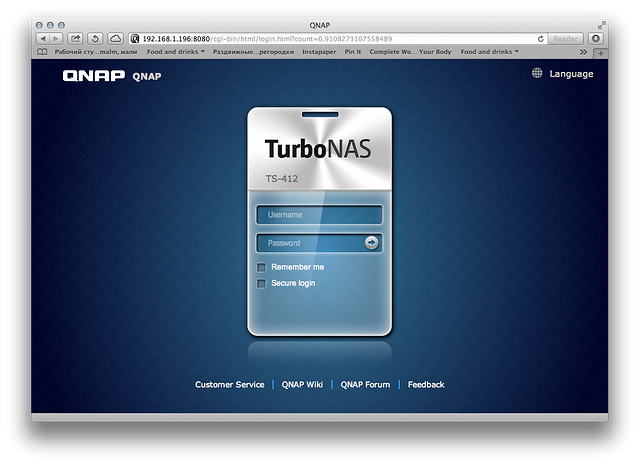Open the Instapaper bookmark

(x=319, y=52)
